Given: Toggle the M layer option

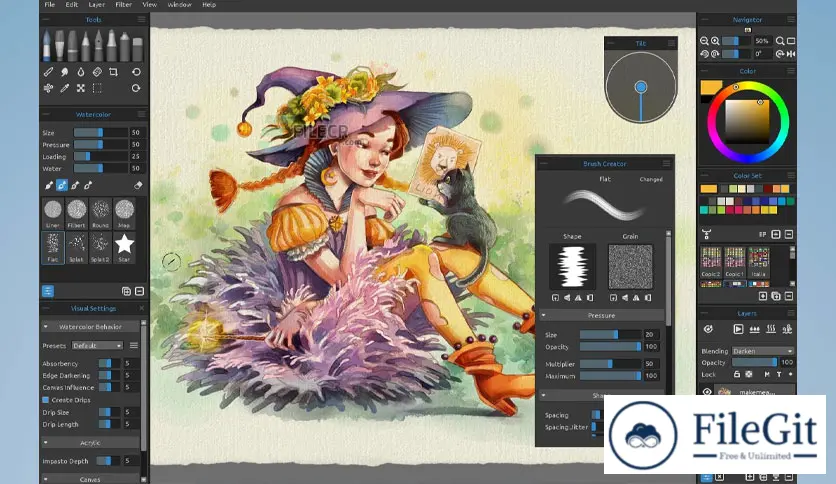Looking at the screenshot, I should coord(767,375).
